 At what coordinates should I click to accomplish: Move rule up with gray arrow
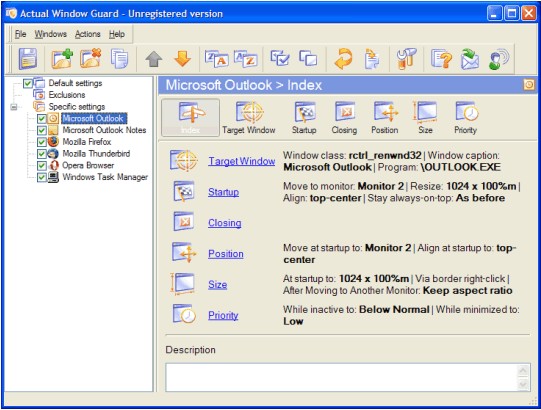(154, 59)
